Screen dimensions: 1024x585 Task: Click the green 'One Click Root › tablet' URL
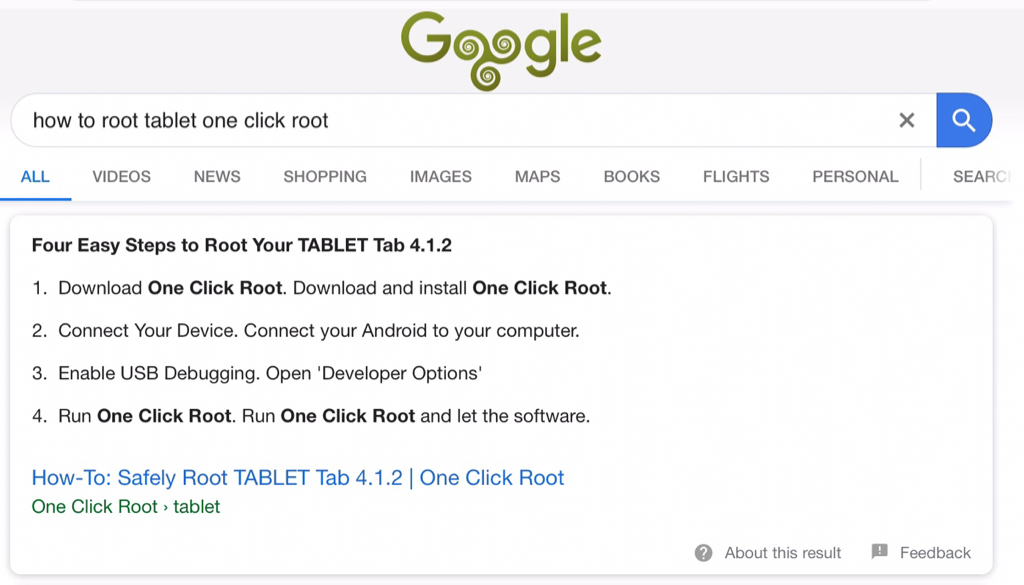tap(126, 507)
